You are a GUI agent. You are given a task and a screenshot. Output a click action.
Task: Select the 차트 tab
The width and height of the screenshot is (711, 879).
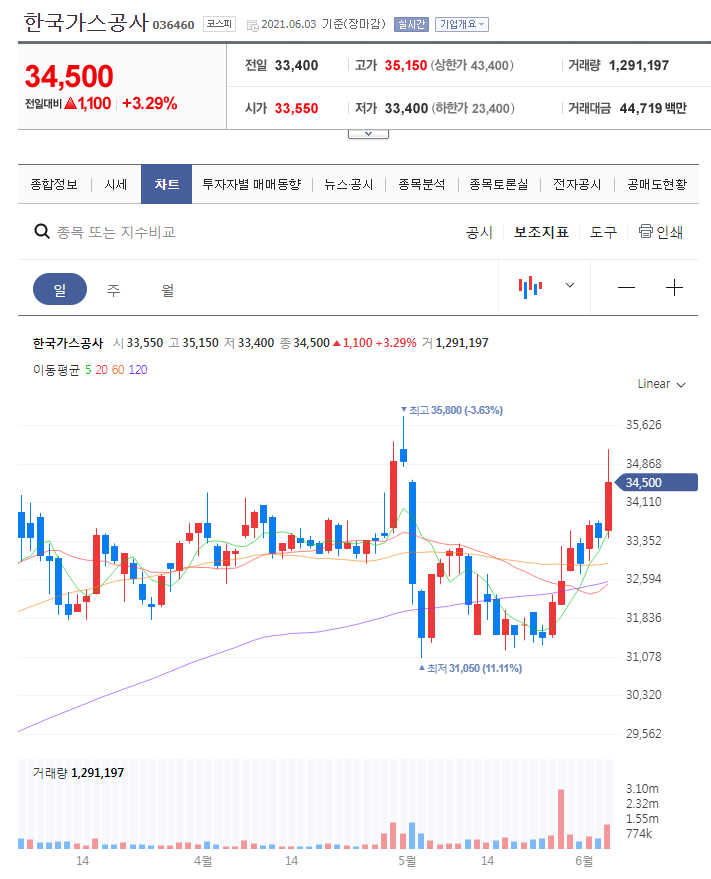tap(167, 184)
